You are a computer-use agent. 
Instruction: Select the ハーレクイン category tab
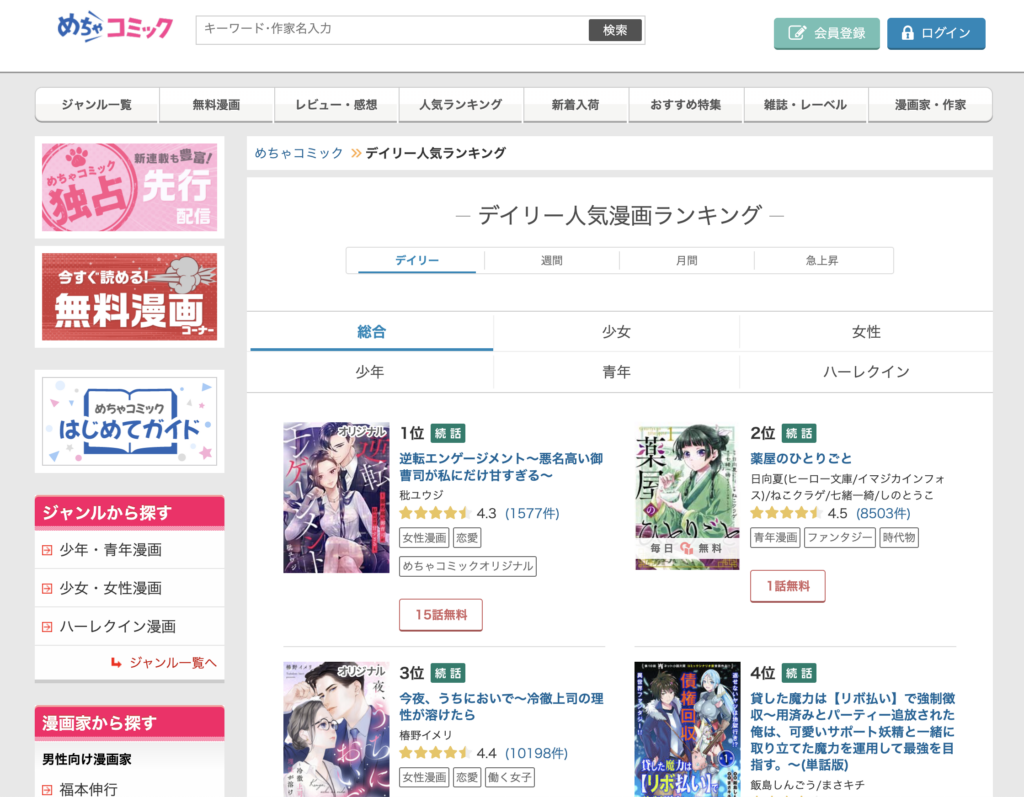click(866, 372)
